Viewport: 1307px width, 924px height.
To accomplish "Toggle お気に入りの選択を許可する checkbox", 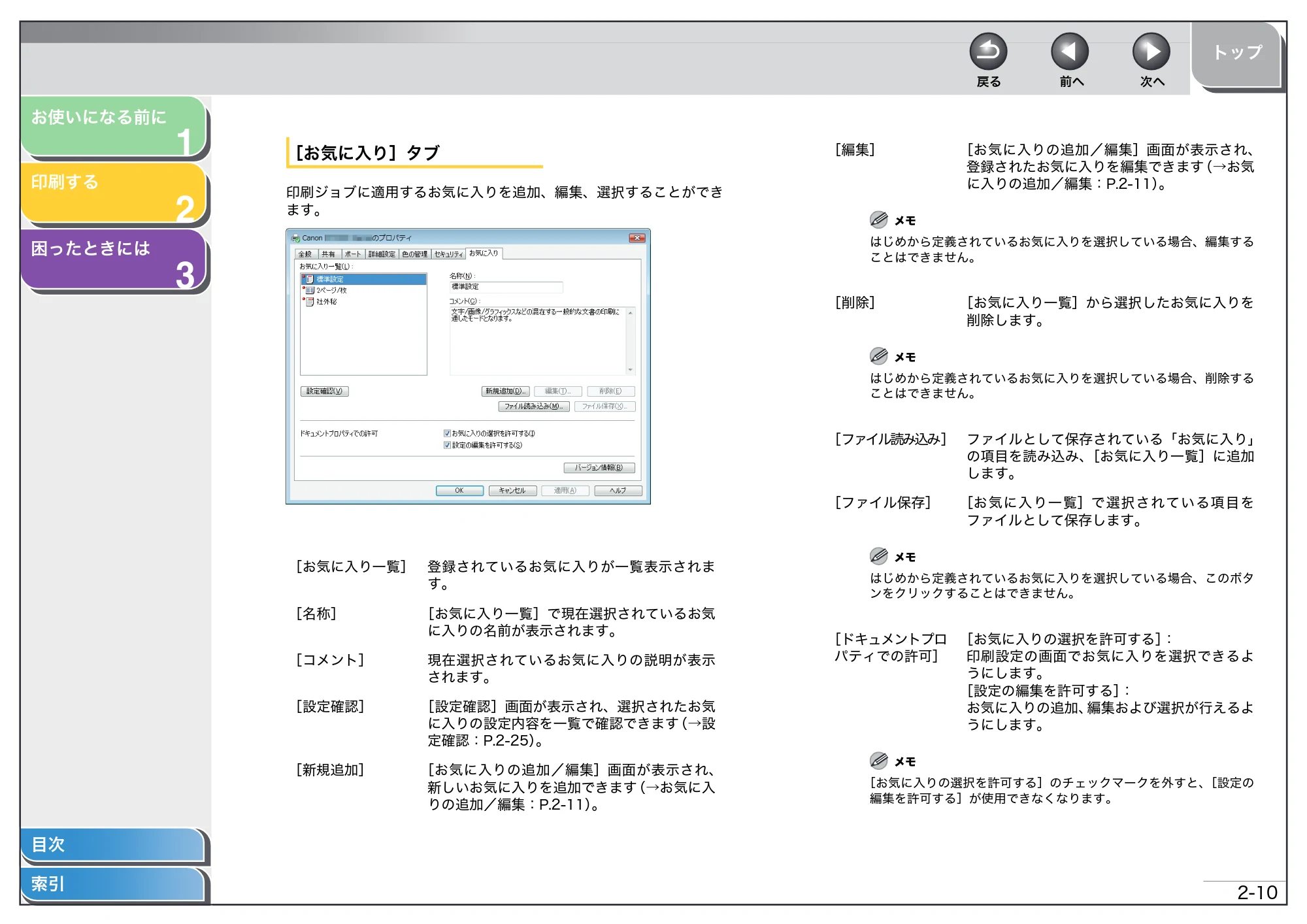I will [x=447, y=433].
